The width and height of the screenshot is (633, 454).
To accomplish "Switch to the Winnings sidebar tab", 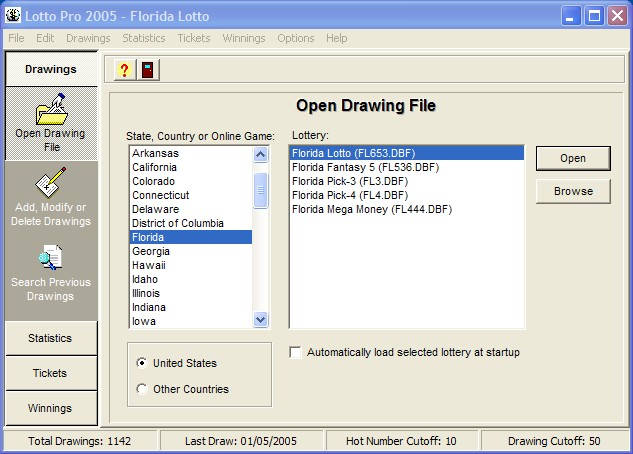I will (x=51, y=408).
